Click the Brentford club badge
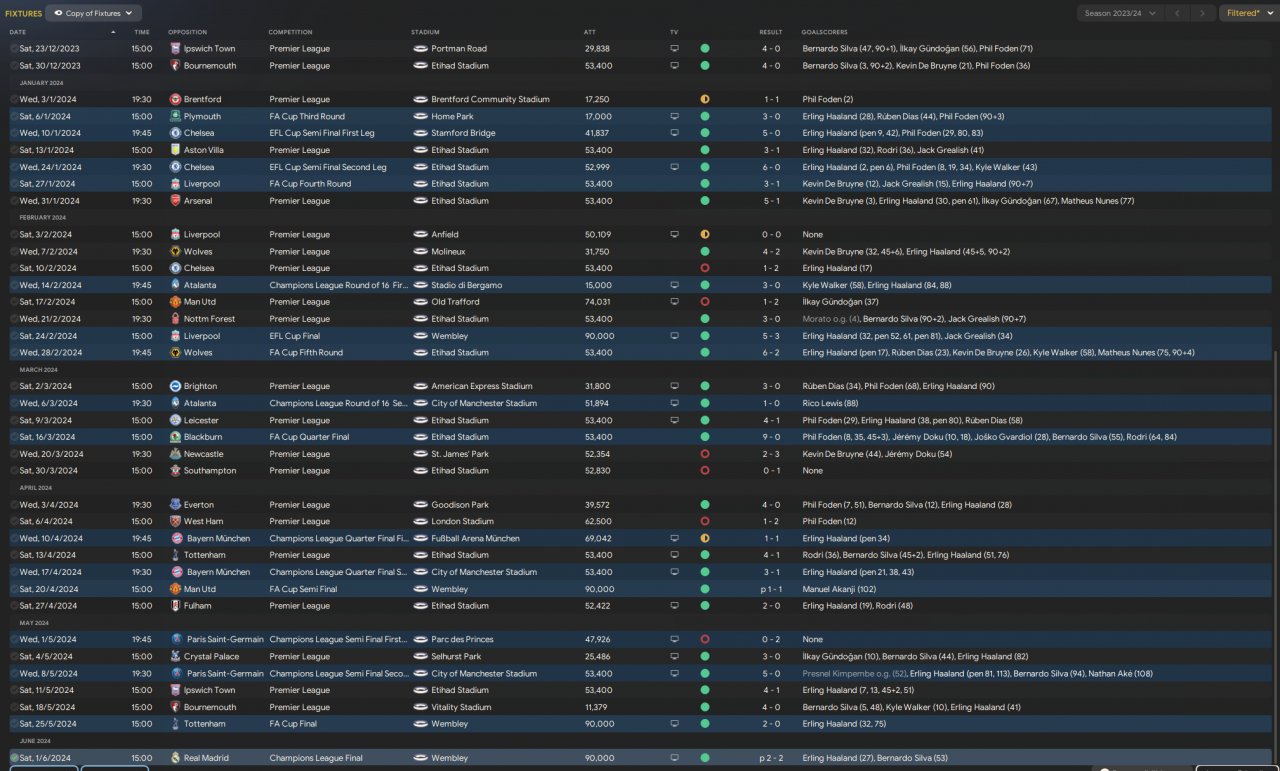The width and height of the screenshot is (1280, 771). [x=175, y=99]
